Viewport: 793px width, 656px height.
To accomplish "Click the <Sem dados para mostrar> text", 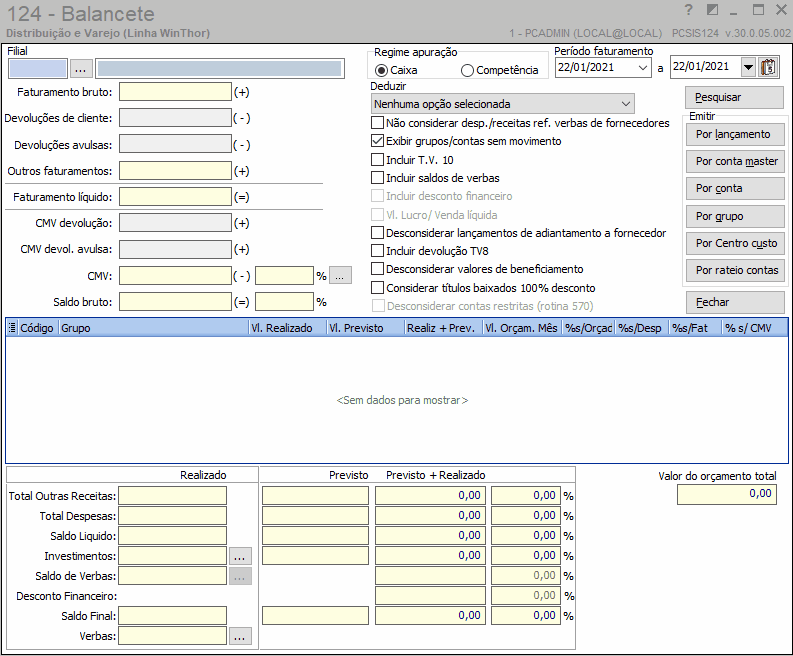I will pos(402,400).
